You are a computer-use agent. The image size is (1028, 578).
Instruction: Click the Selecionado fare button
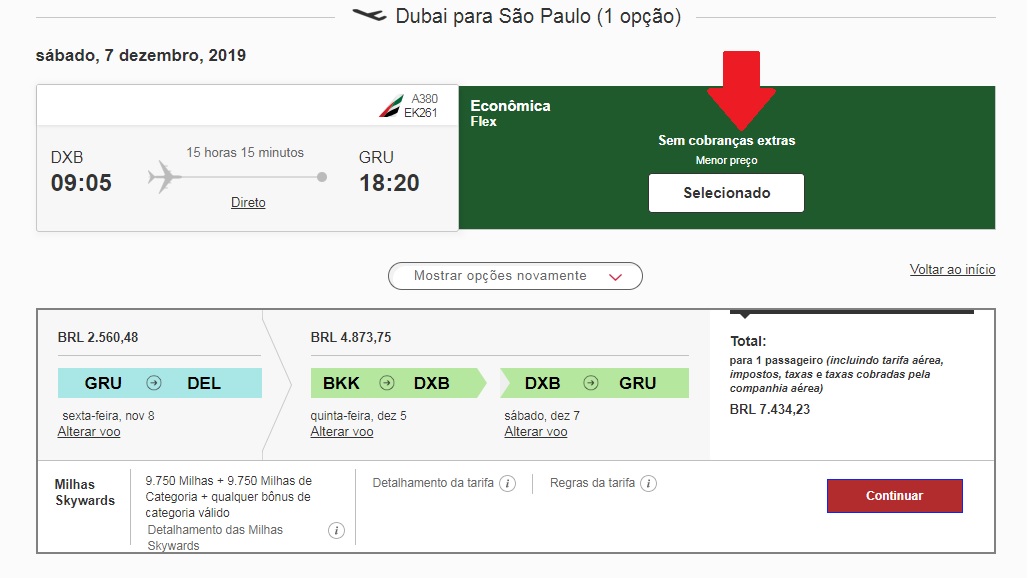tap(726, 193)
